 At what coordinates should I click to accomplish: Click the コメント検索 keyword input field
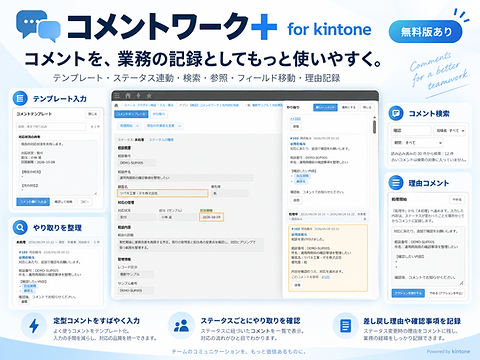[x=411, y=130]
